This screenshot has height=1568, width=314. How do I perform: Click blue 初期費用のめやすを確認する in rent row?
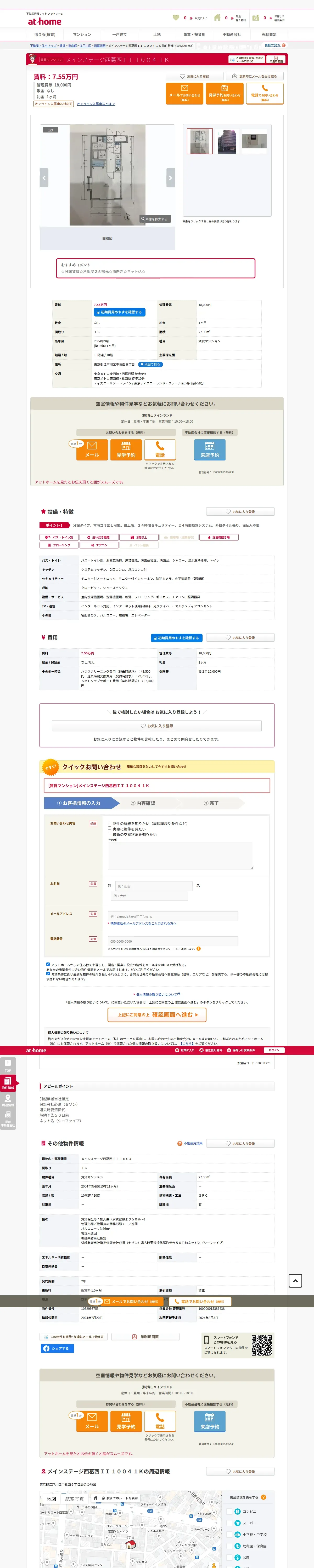click(120, 312)
